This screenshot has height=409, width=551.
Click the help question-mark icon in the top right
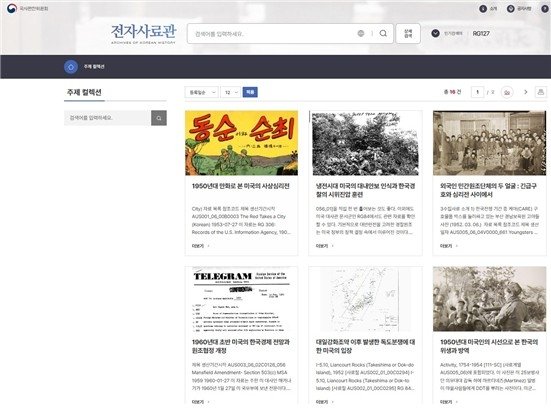tap(545, 9)
